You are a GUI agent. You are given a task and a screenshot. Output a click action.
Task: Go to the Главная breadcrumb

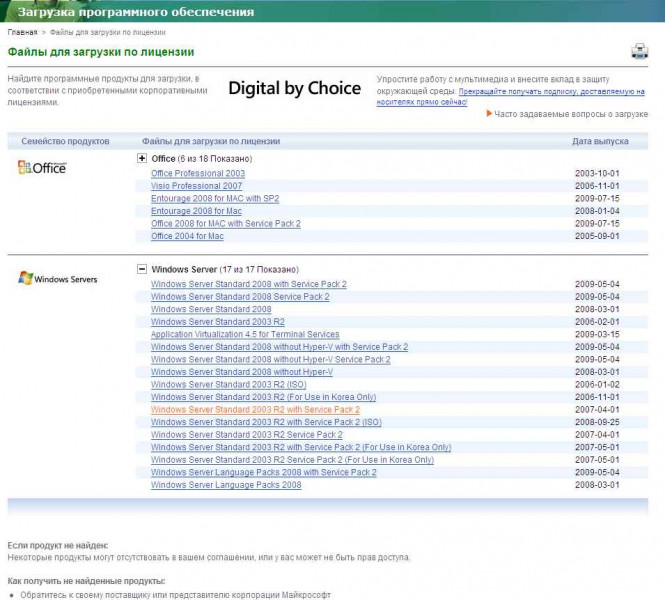(x=22, y=32)
